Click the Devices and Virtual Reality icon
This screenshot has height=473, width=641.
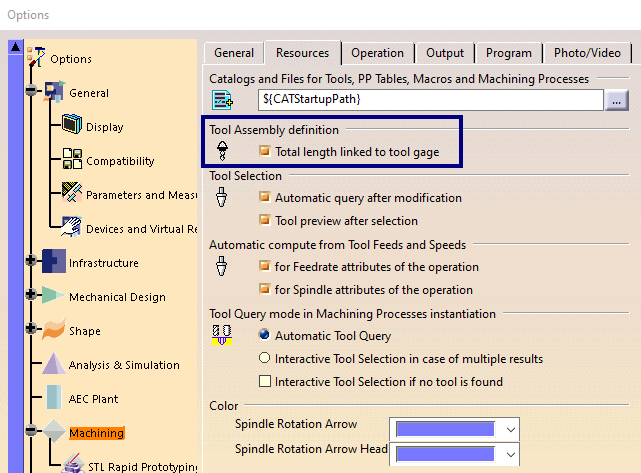pyautogui.click(x=72, y=227)
